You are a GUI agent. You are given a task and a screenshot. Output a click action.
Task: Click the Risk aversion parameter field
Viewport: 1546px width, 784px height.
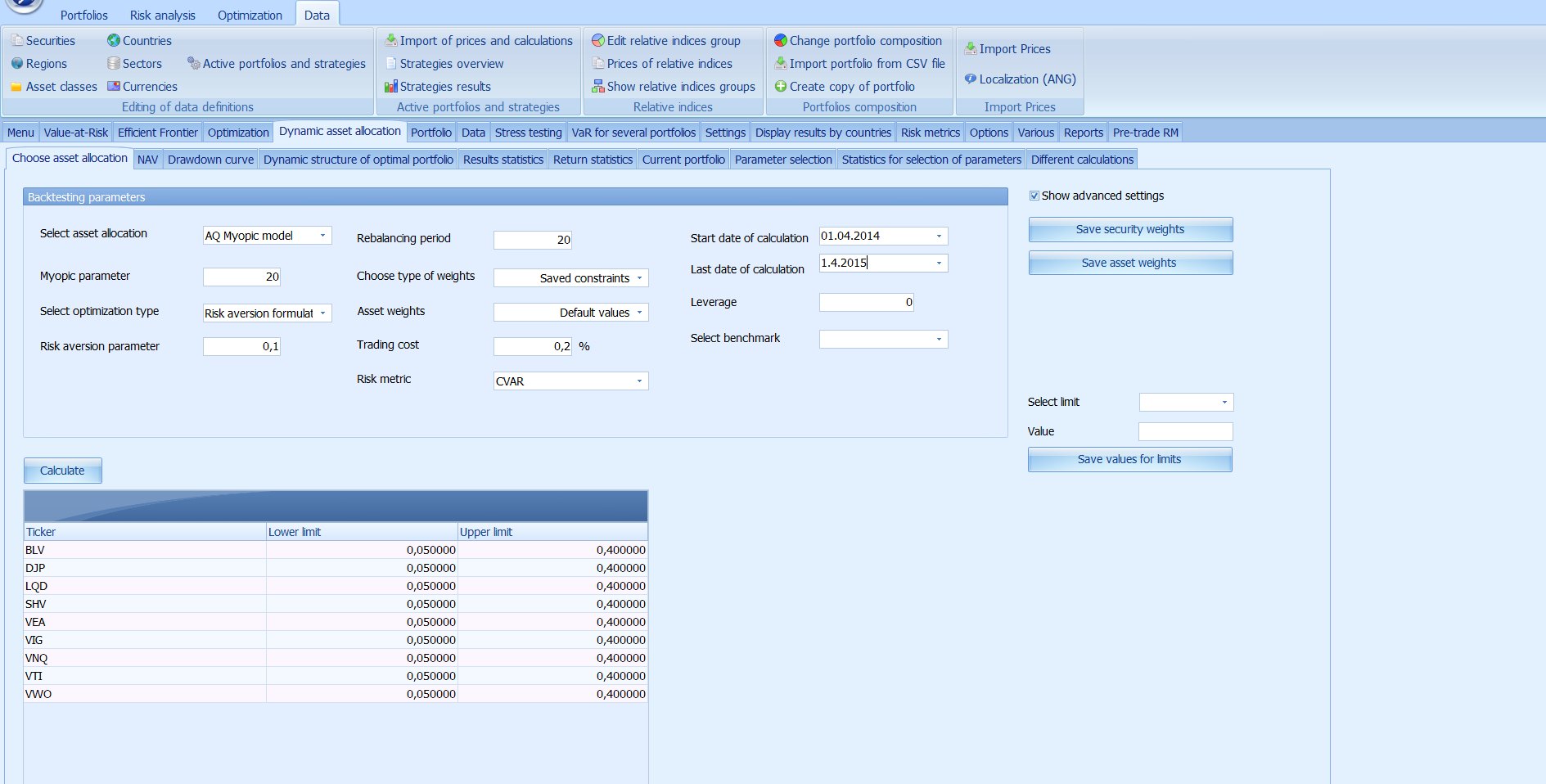coord(242,346)
